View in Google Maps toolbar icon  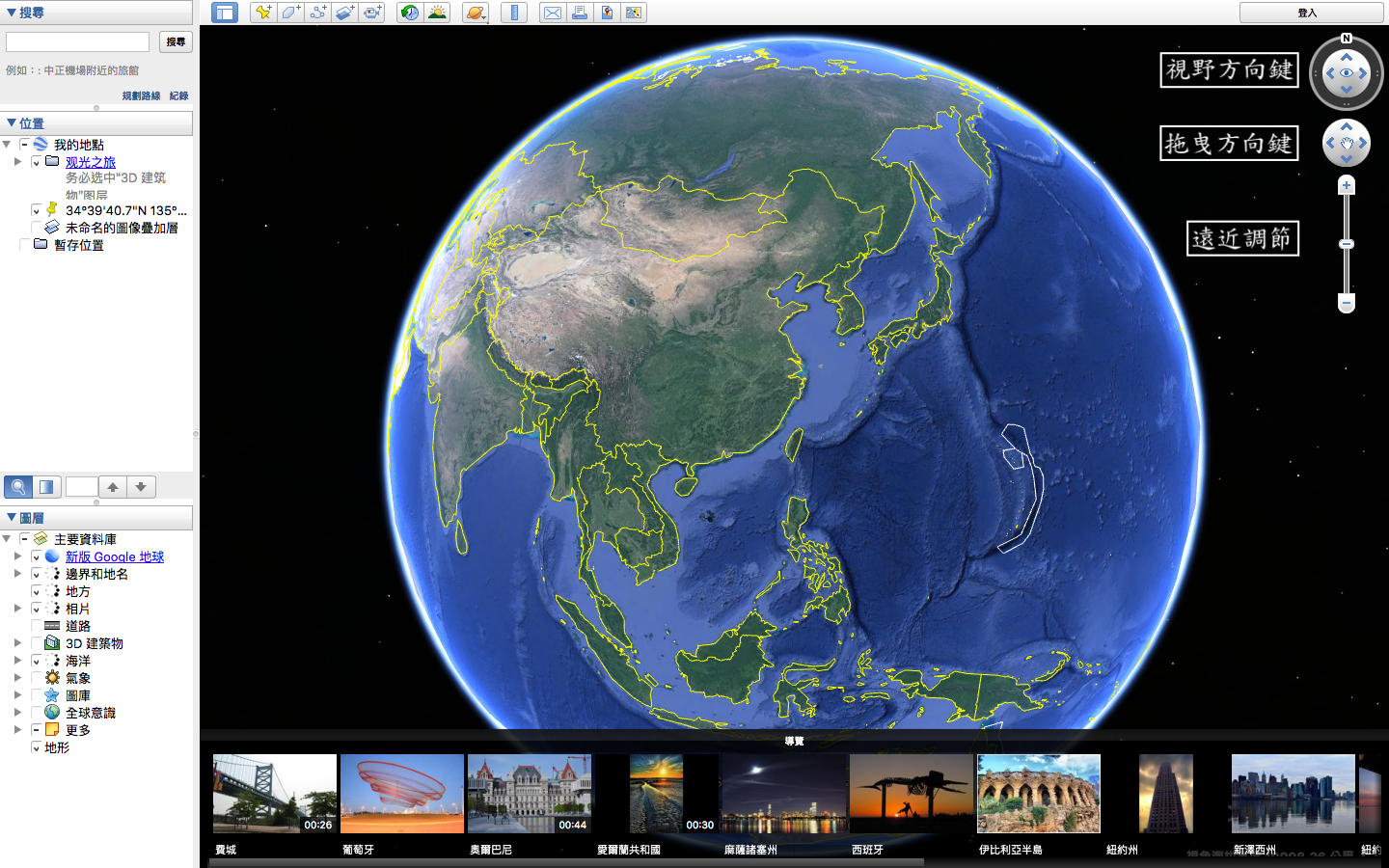click(x=634, y=13)
